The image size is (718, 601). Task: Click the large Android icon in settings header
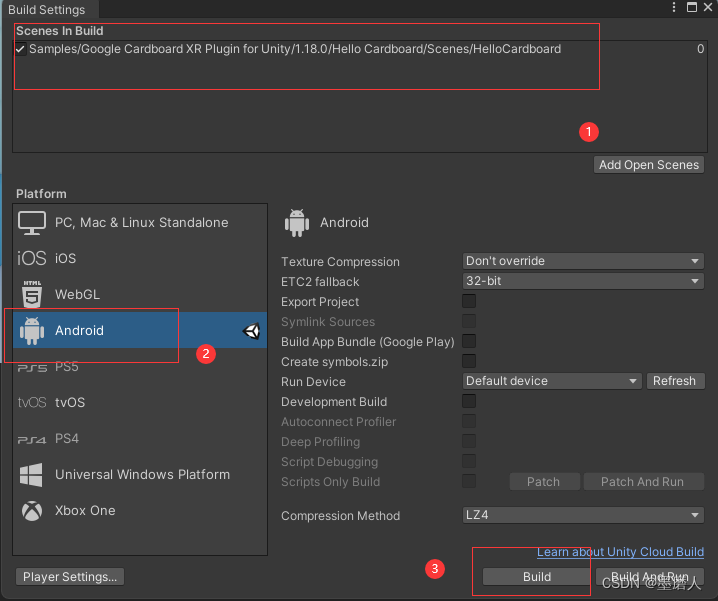pos(297,223)
